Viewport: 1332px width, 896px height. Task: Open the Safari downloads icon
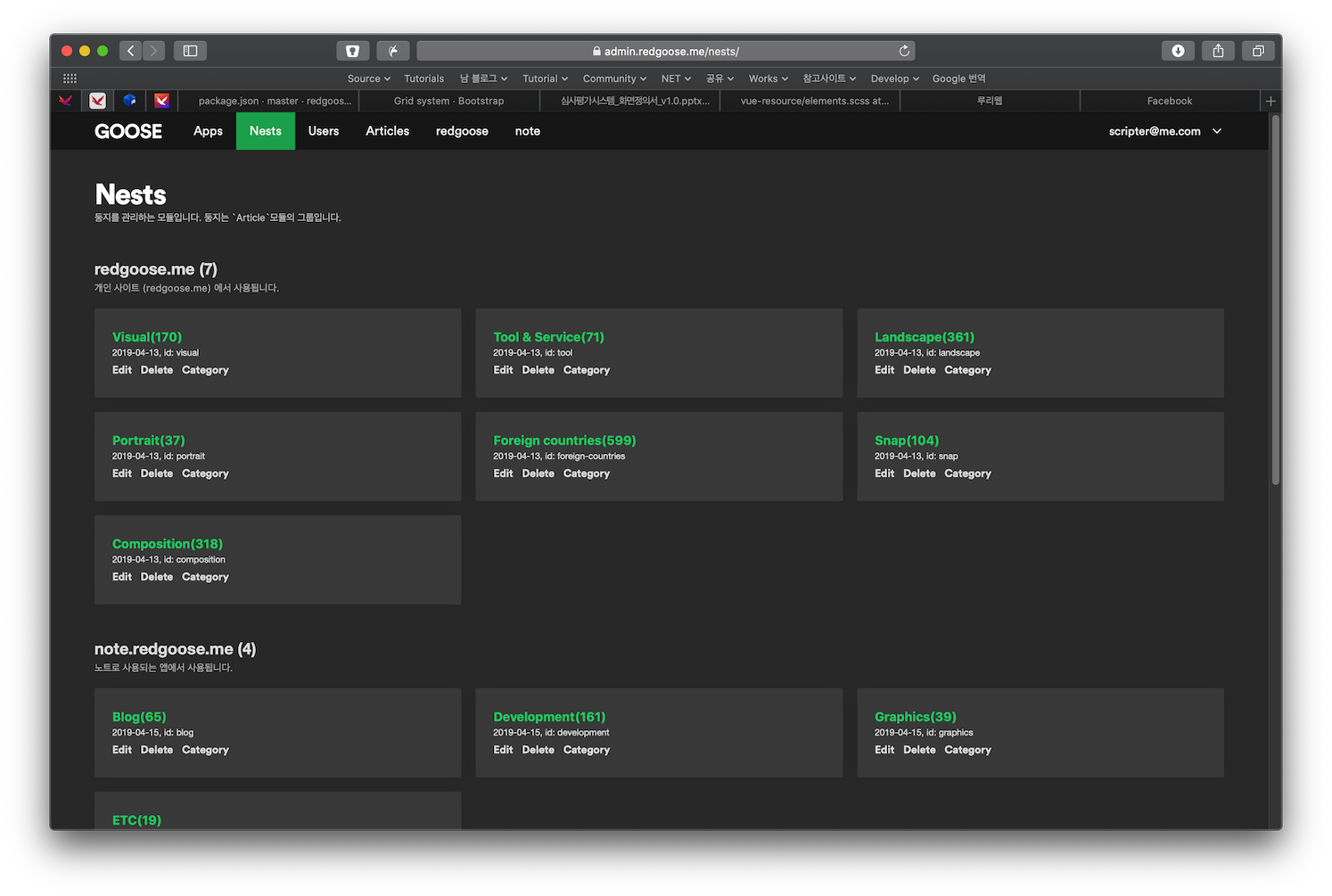pos(1178,51)
